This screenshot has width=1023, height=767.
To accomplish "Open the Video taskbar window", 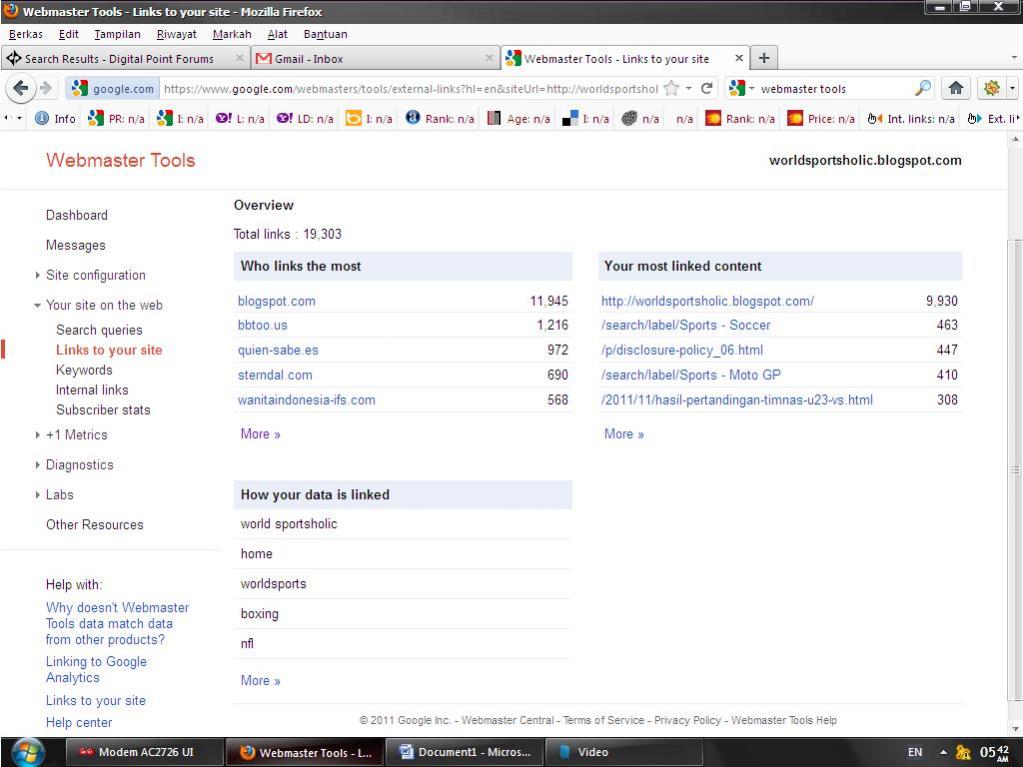I will (623, 752).
